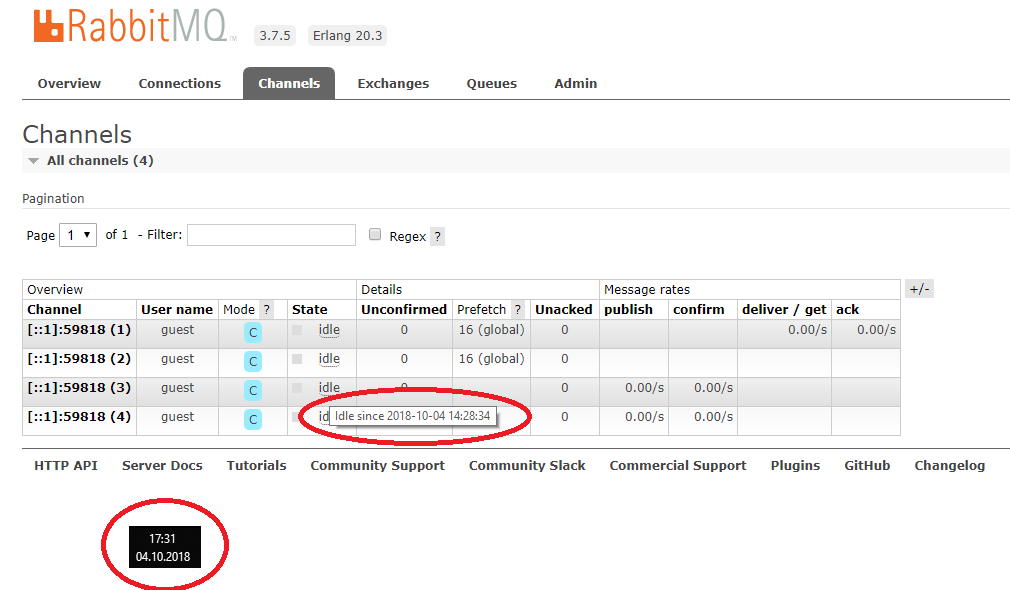1010x590 pixels.
Task: Sort by the deliver / get column header
Action: point(784,310)
